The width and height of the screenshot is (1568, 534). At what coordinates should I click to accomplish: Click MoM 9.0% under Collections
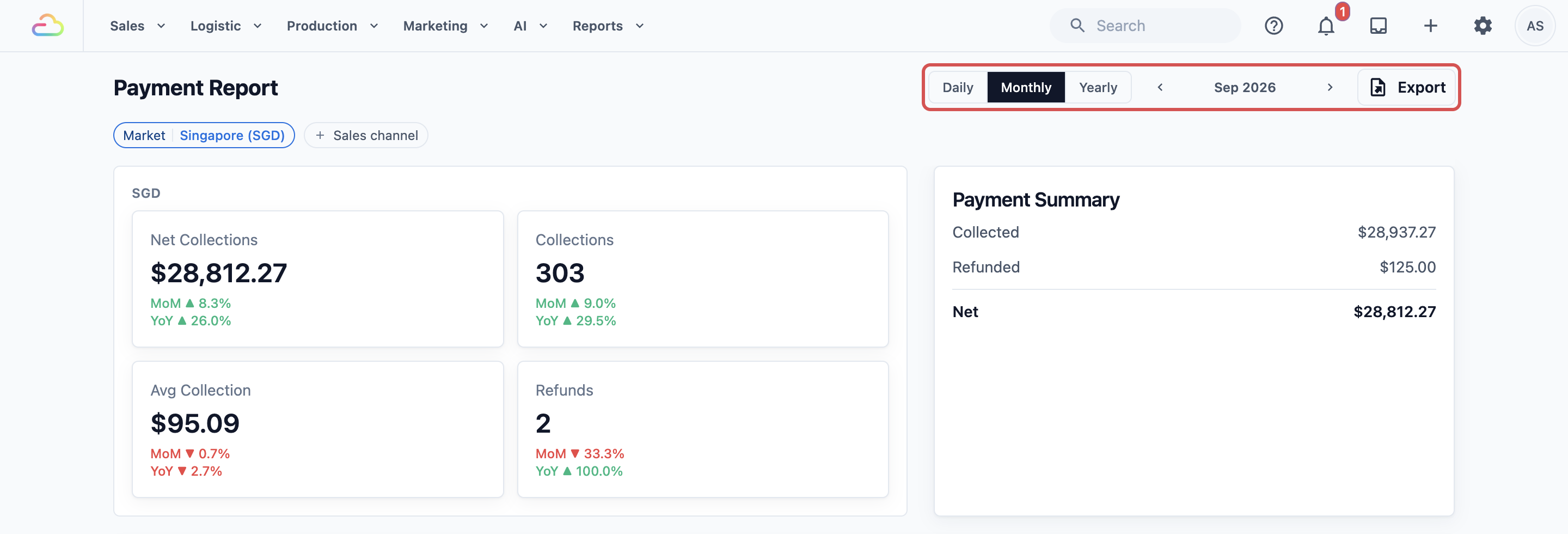[575, 303]
